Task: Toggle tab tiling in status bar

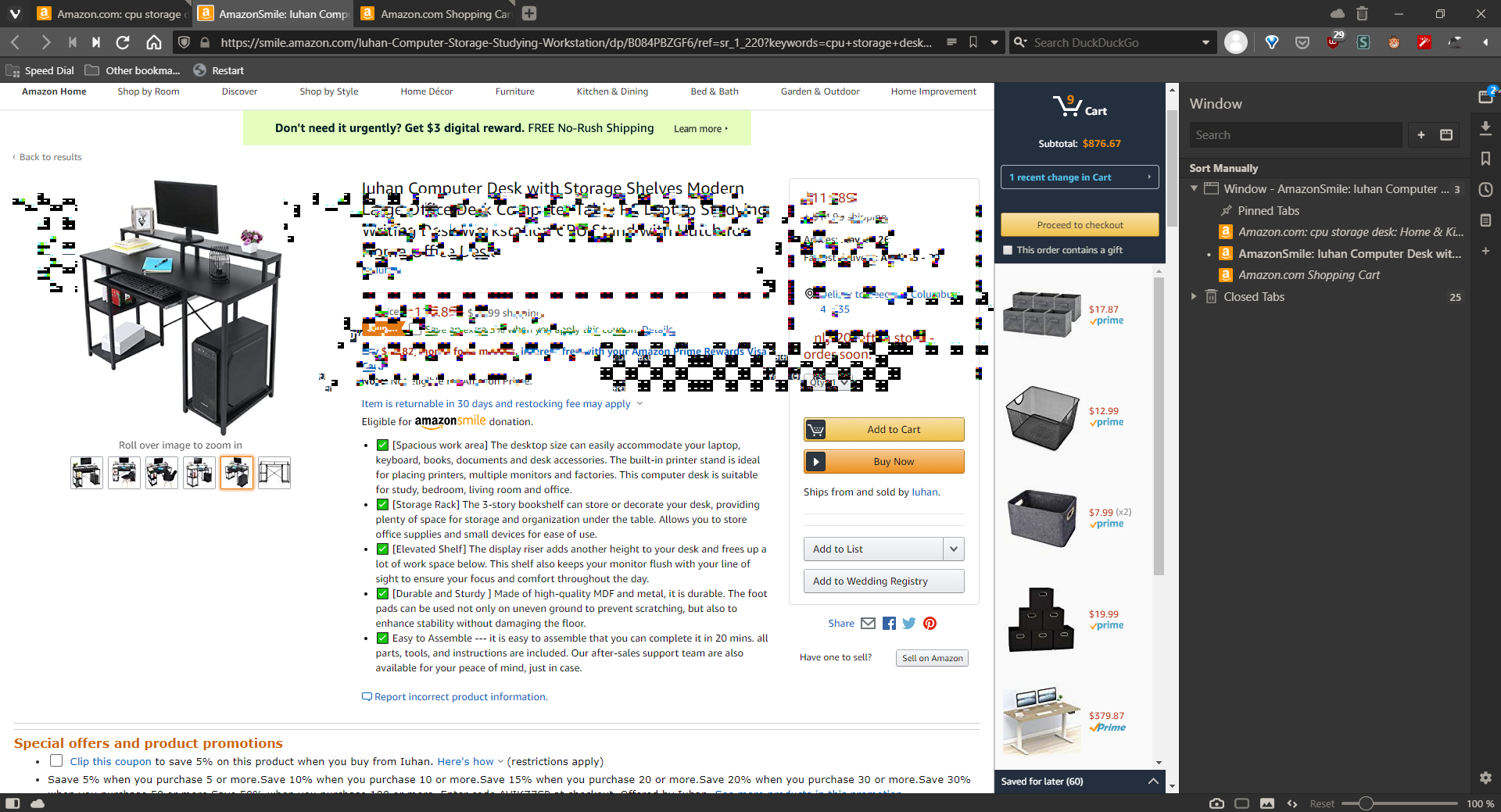Action: pyautogui.click(x=1242, y=803)
